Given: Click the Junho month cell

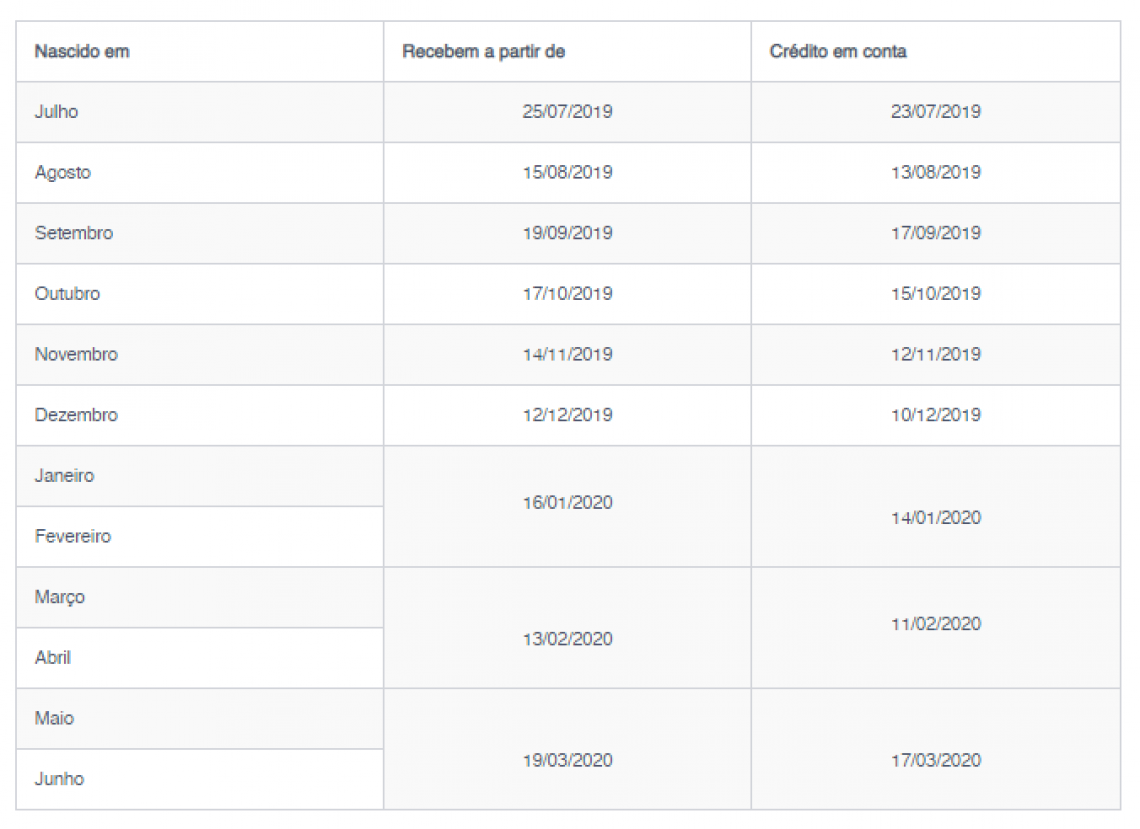Looking at the screenshot, I should pos(59,779).
